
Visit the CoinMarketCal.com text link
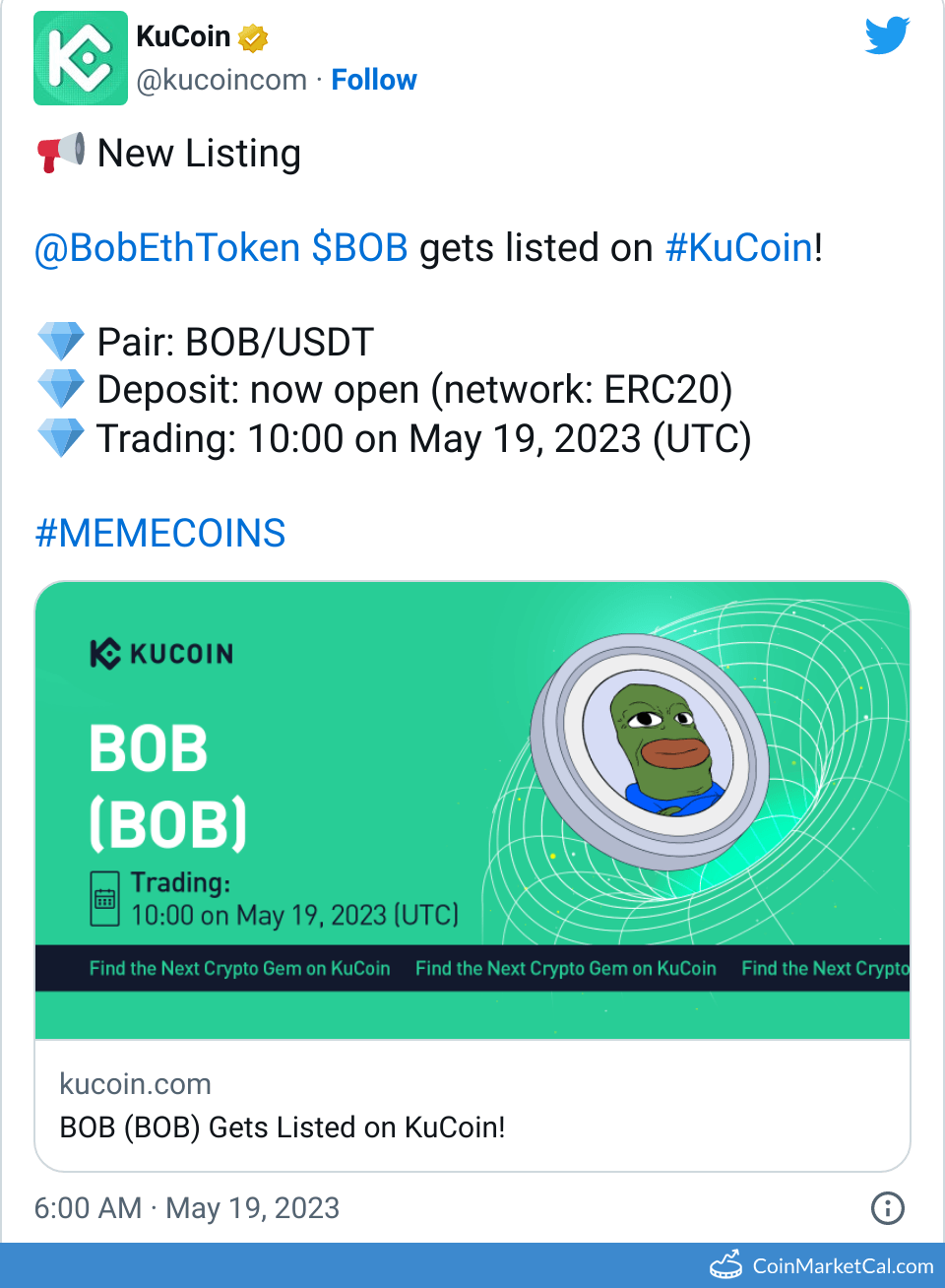click(x=843, y=1266)
